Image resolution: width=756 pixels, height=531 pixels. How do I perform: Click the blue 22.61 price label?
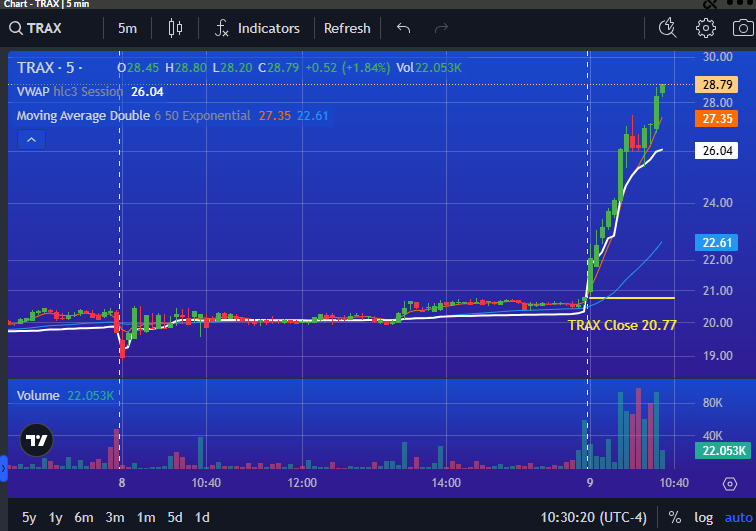(716, 243)
